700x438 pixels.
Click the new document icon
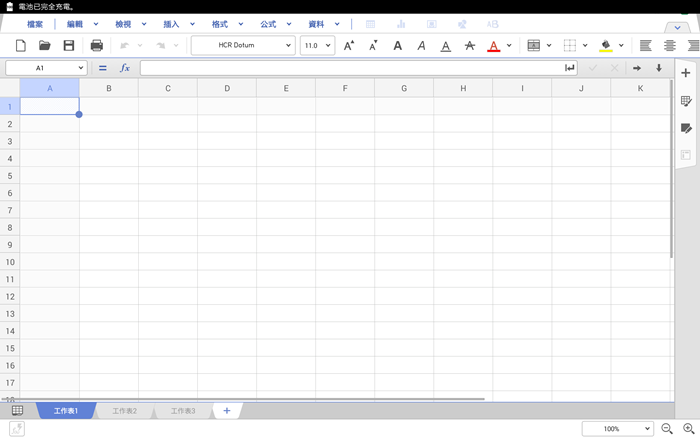point(20,46)
